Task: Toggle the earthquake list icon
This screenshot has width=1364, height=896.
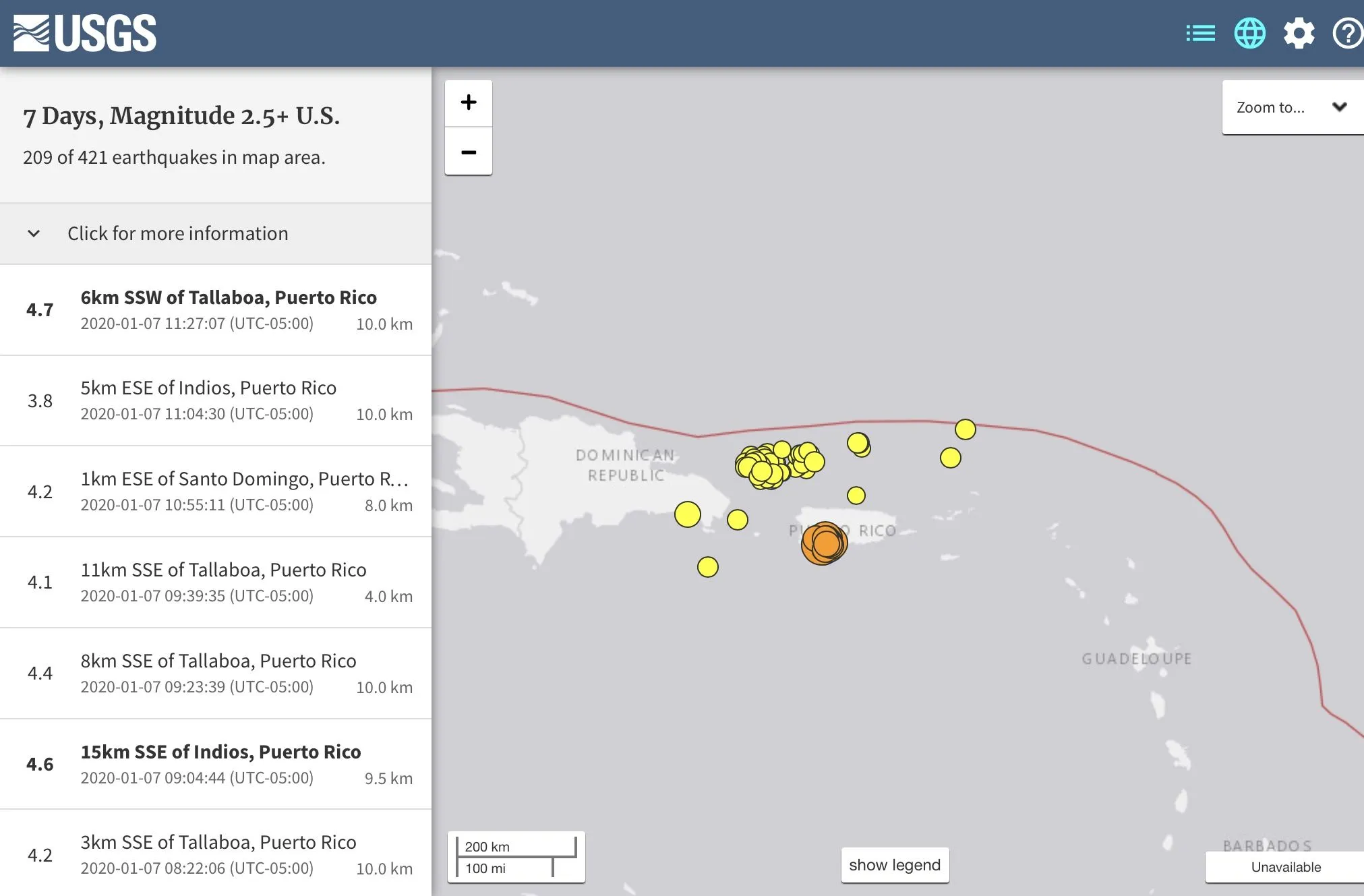Action: tap(1200, 33)
